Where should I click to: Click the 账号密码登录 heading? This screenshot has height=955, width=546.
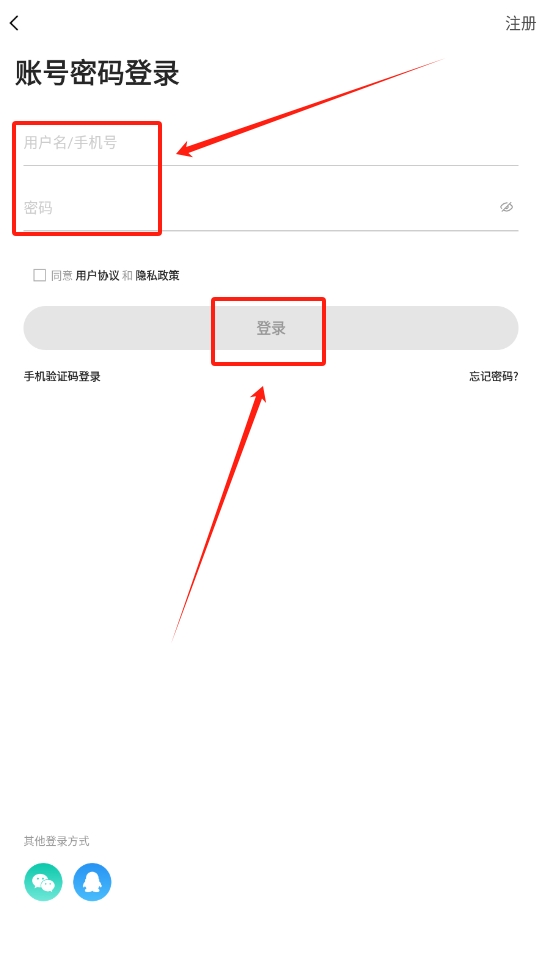click(97, 74)
